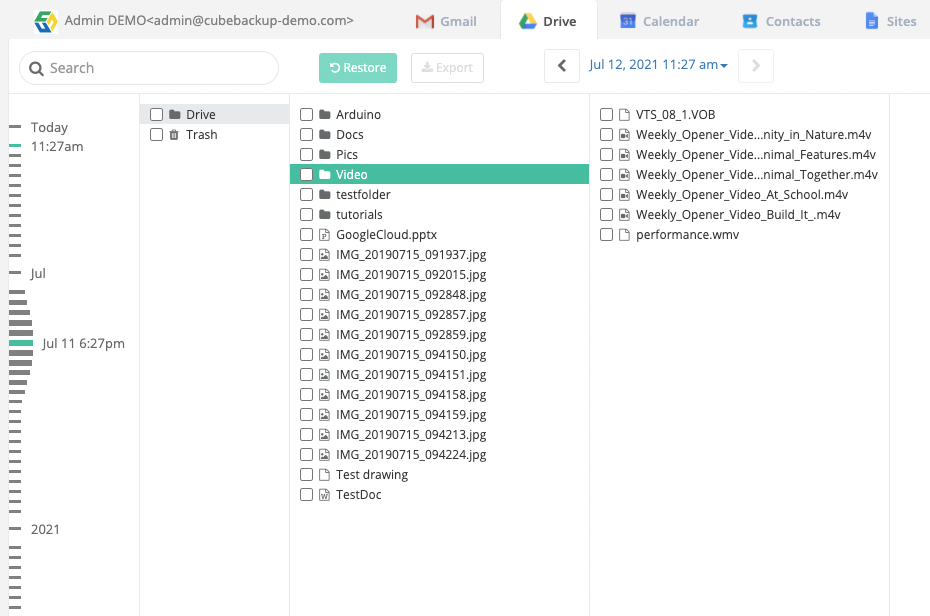Select the IMG_20190715_092015.jpg file name
The height and width of the screenshot is (616, 930).
tap(411, 275)
